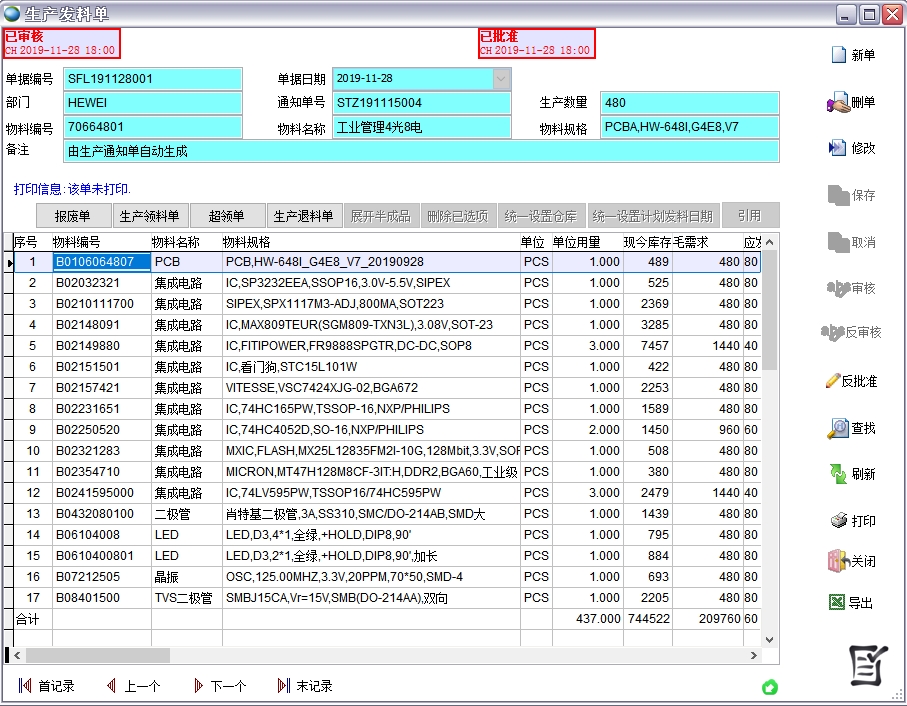Click the 生产退料单 tab

tap(303, 216)
